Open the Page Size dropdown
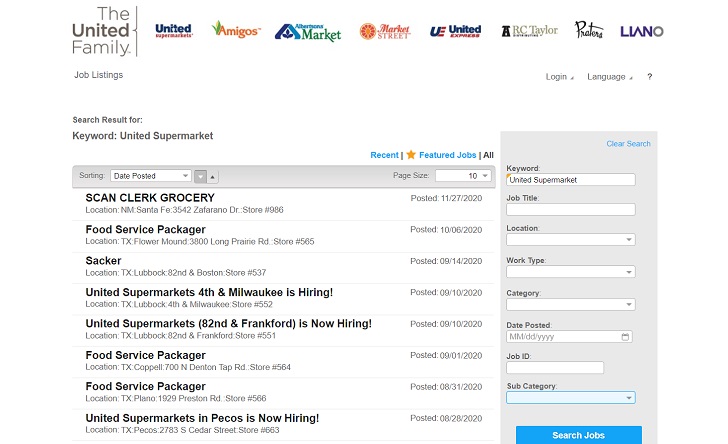 [x=463, y=176]
